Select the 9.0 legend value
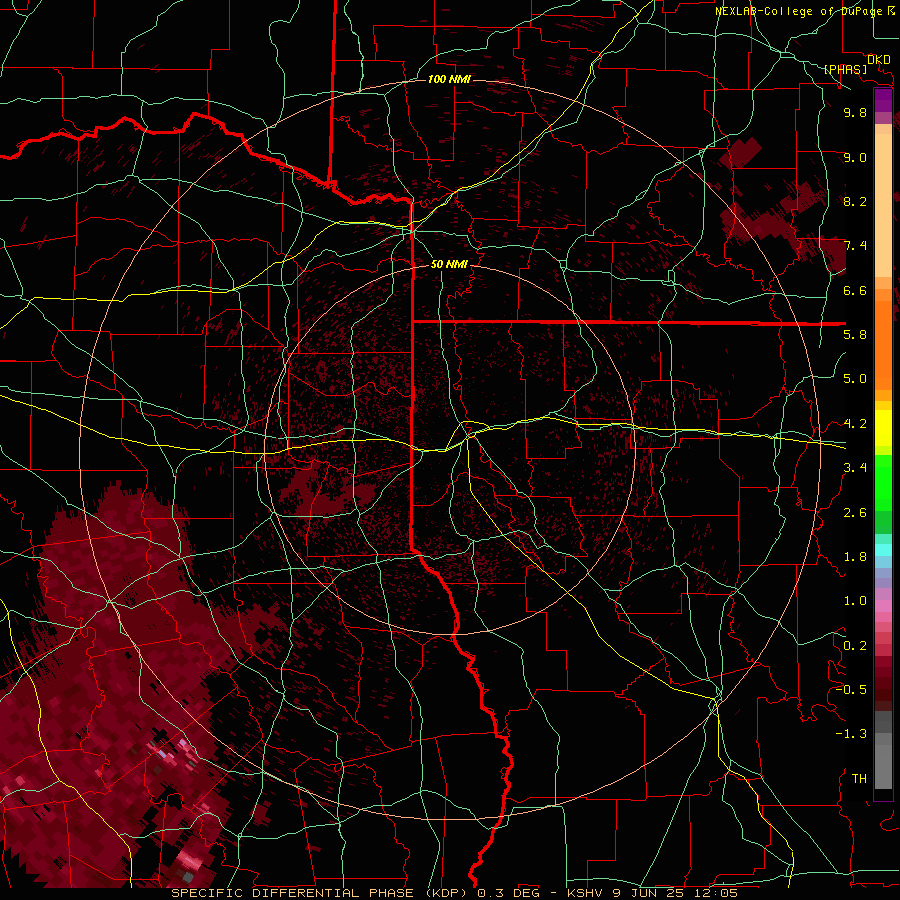 point(855,158)
